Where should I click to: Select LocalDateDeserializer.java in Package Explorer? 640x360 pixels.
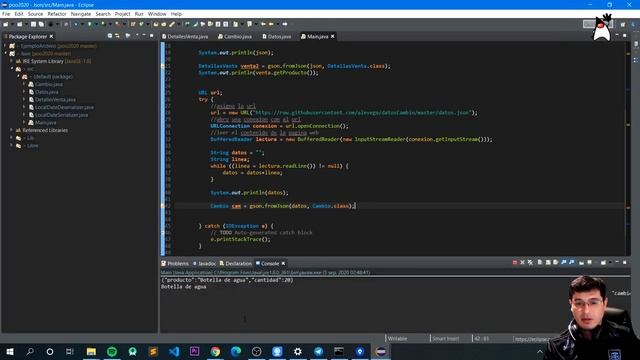pyautogui.click(x=64, y=107)
